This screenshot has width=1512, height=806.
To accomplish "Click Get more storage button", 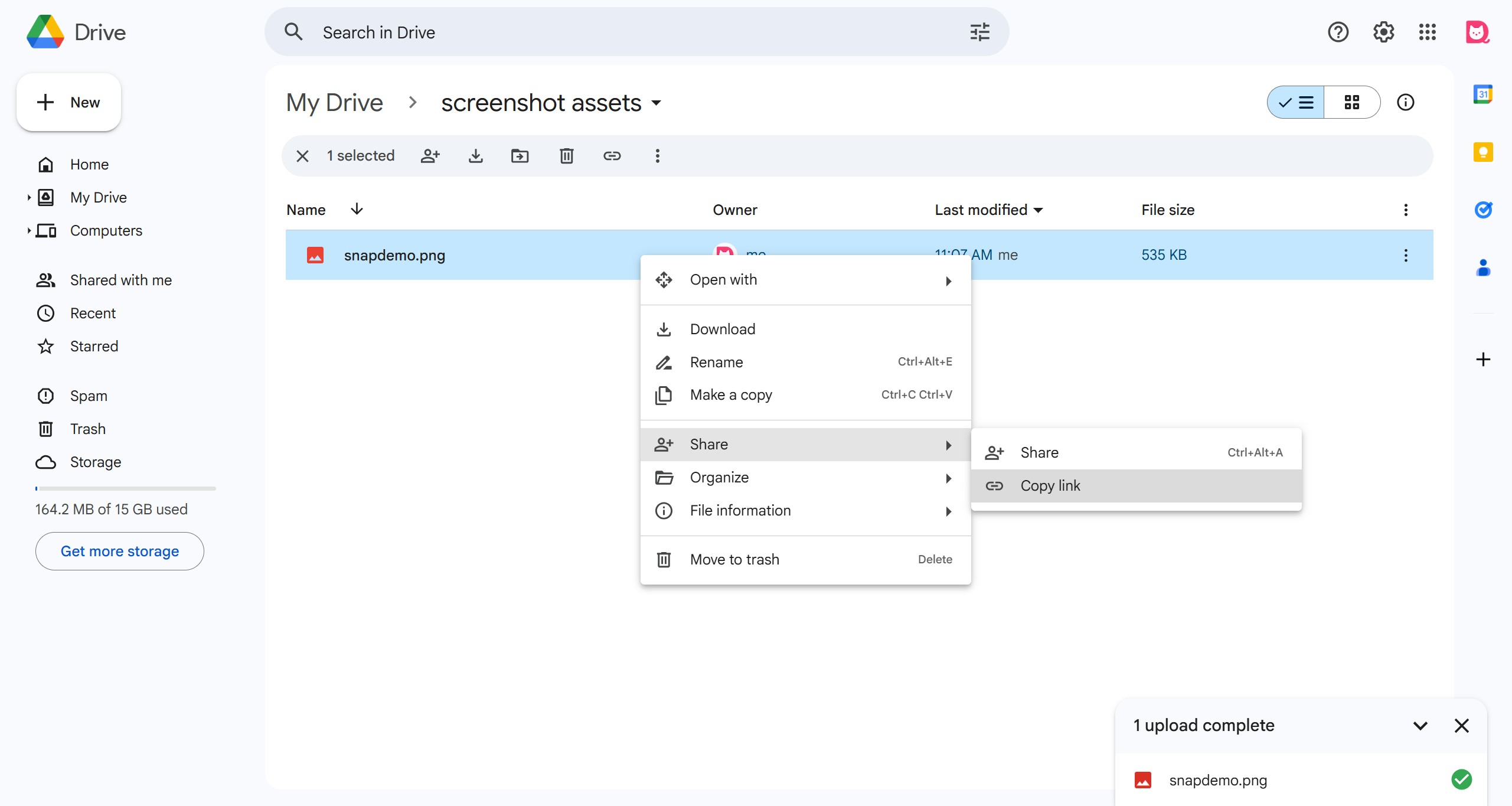I will (x=120, y=551).
